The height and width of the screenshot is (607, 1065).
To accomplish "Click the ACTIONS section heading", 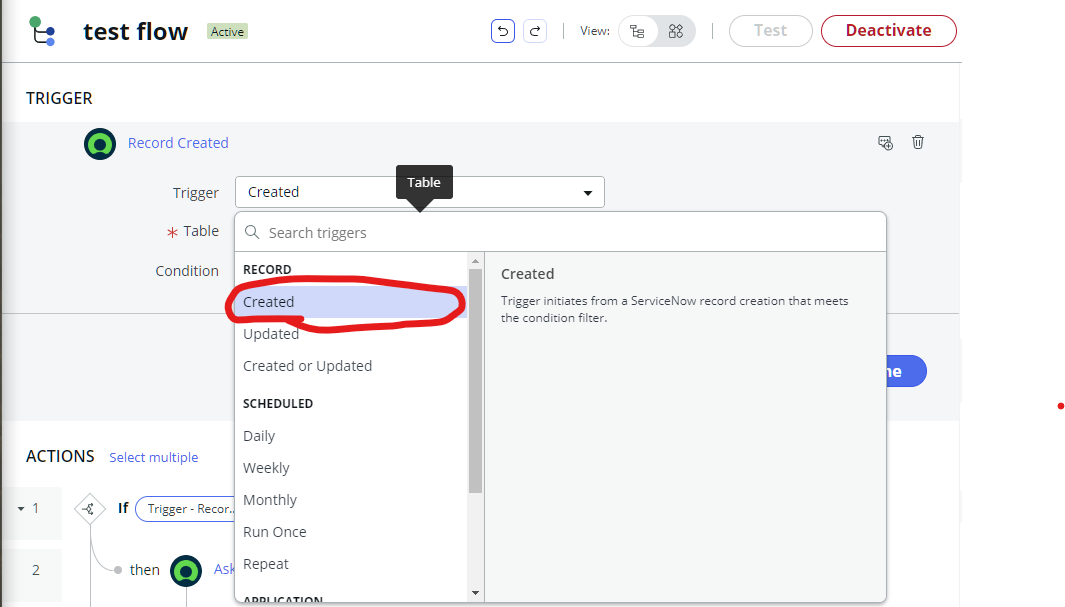I will coord(60,456).
